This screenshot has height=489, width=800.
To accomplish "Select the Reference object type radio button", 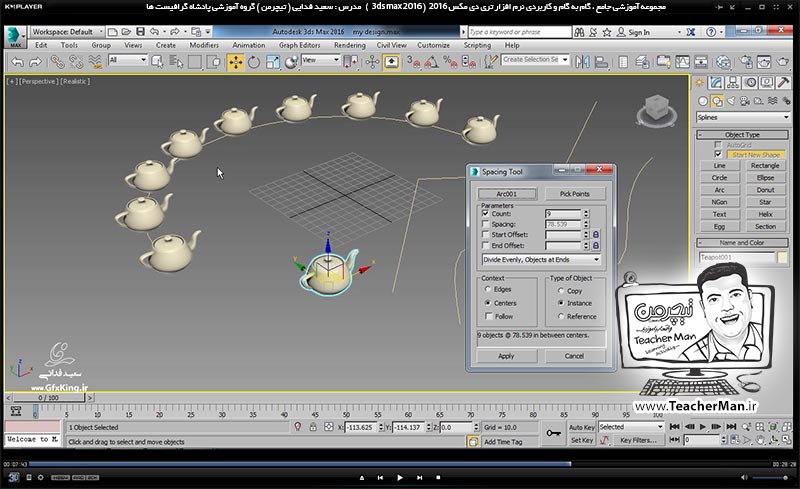I will click(x=561, y=316).
